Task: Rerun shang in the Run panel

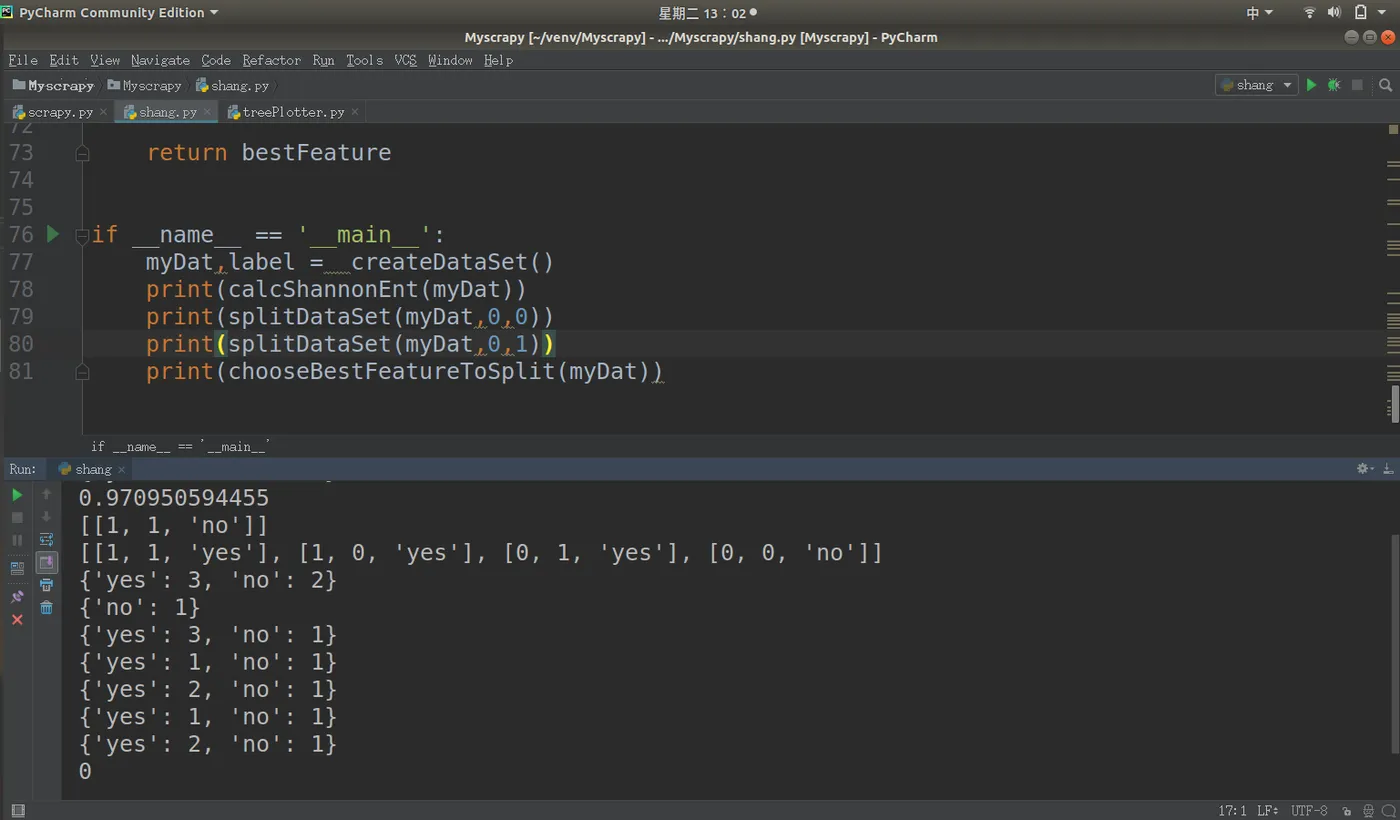Action: pos(17,494)
